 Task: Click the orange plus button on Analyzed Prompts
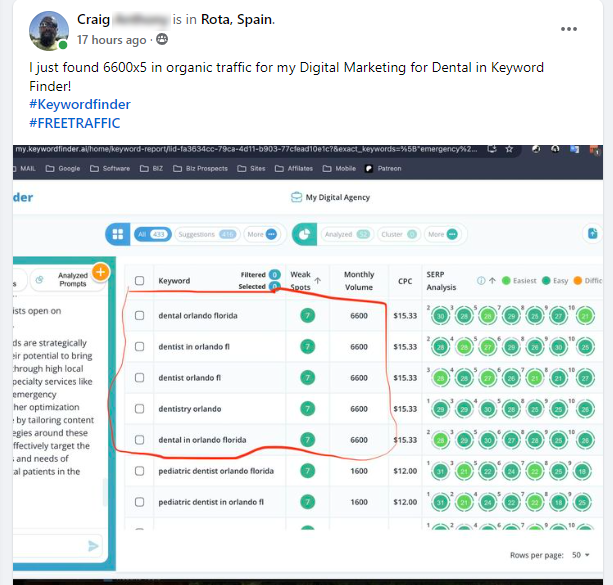click(x=100, y=272)
